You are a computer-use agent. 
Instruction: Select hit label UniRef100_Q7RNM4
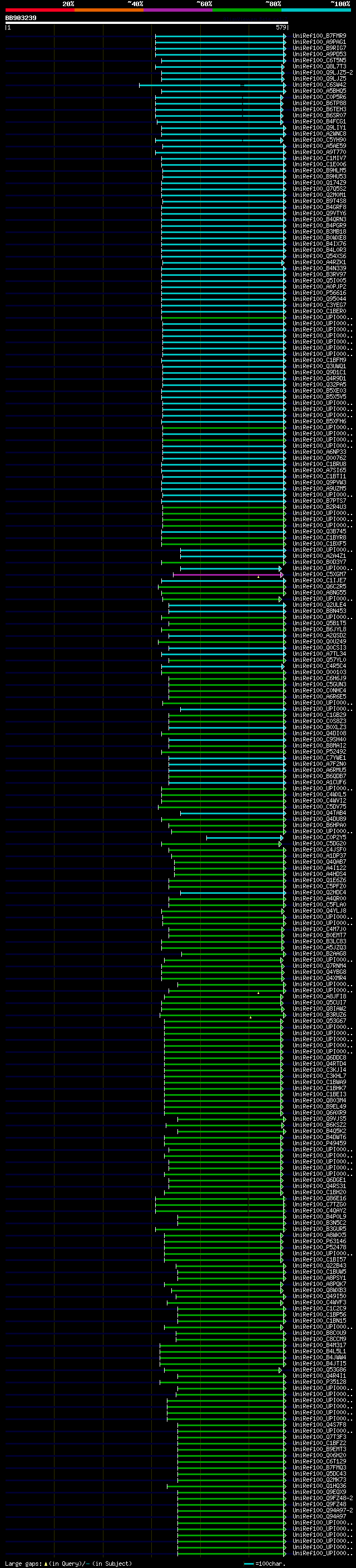319,966
